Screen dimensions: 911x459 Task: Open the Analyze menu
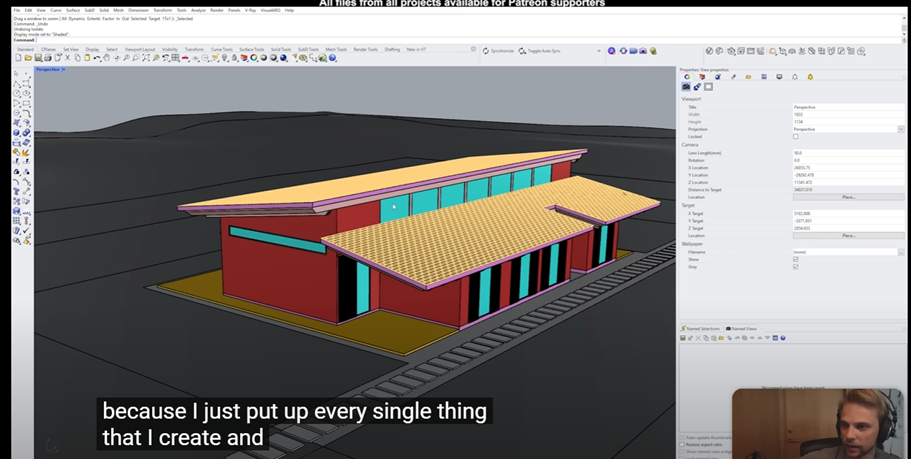click(x=198, y=10)
